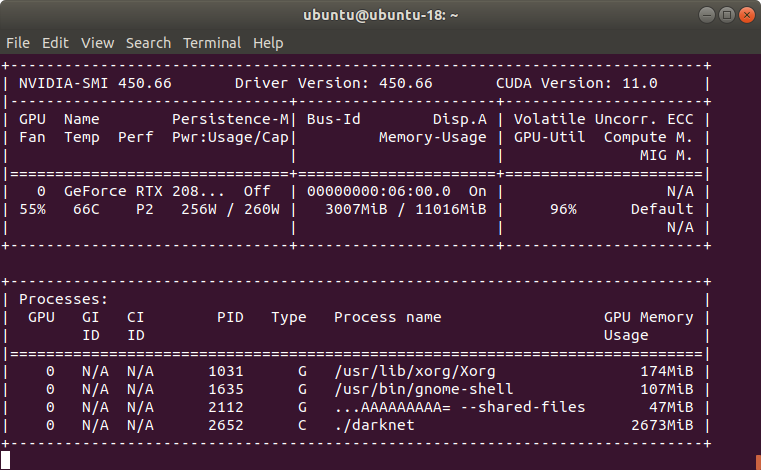Screen dimensions: 761x470
Task: Open the Help menu
Action: (268, 43)
